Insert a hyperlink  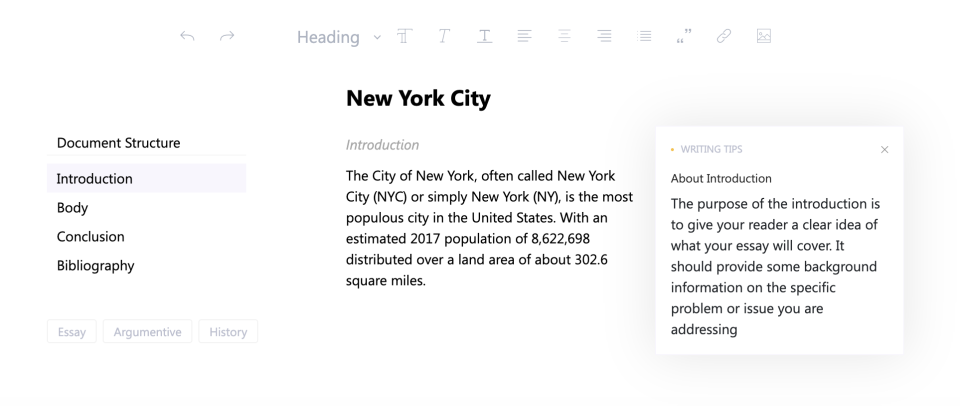724,36
